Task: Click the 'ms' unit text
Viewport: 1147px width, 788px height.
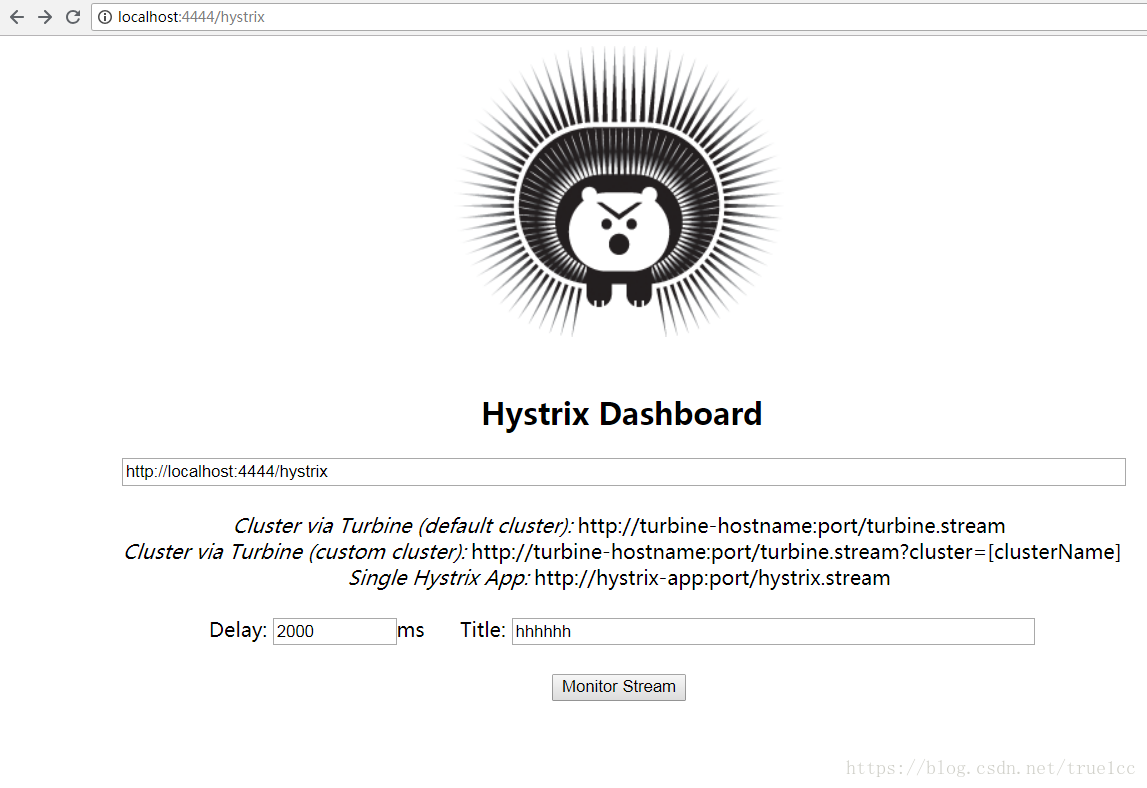Action: [411, 630]
